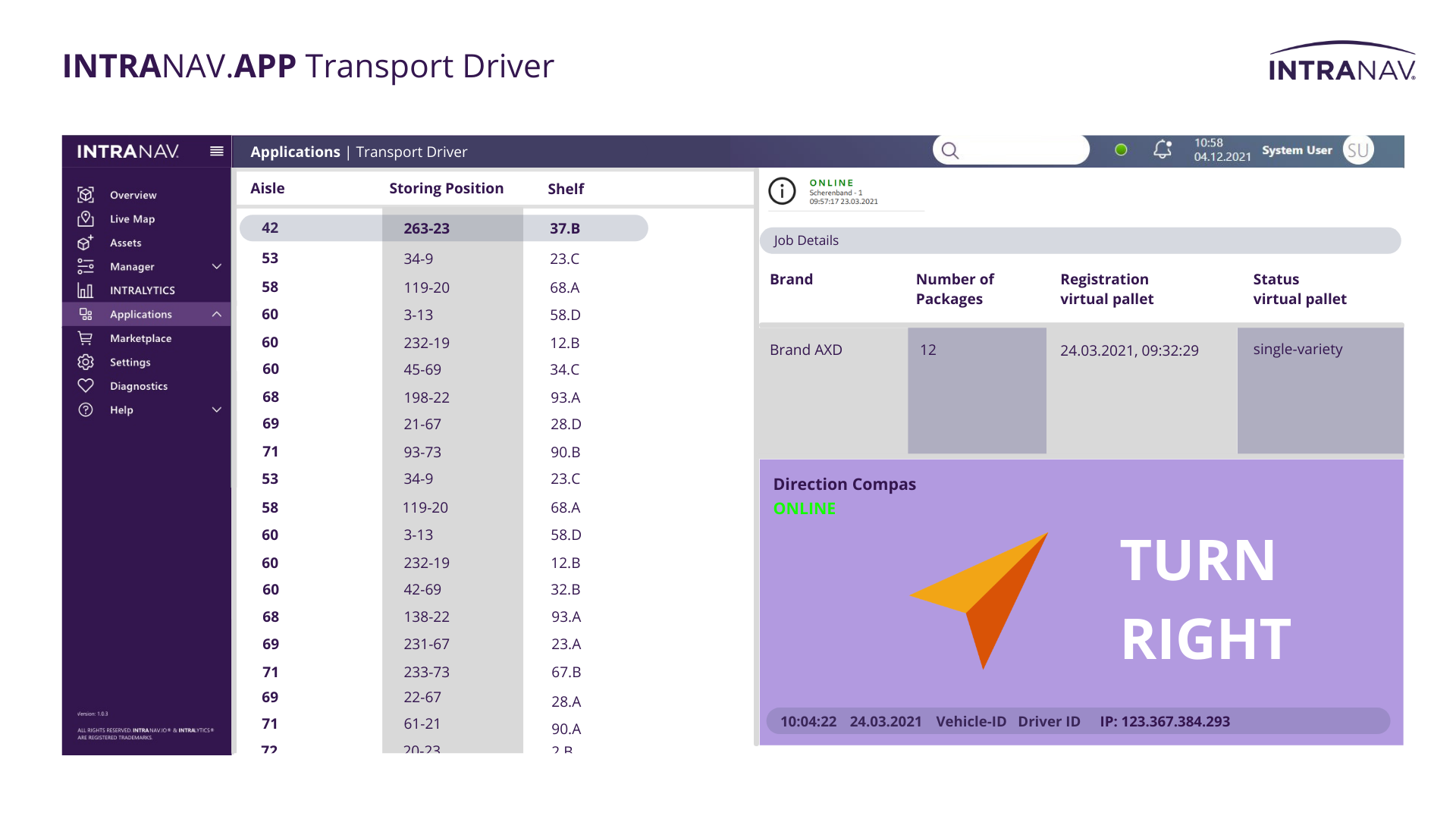Sort by the Aisle column header
This screenshot has height=819, width=1456.
point(268,188)
